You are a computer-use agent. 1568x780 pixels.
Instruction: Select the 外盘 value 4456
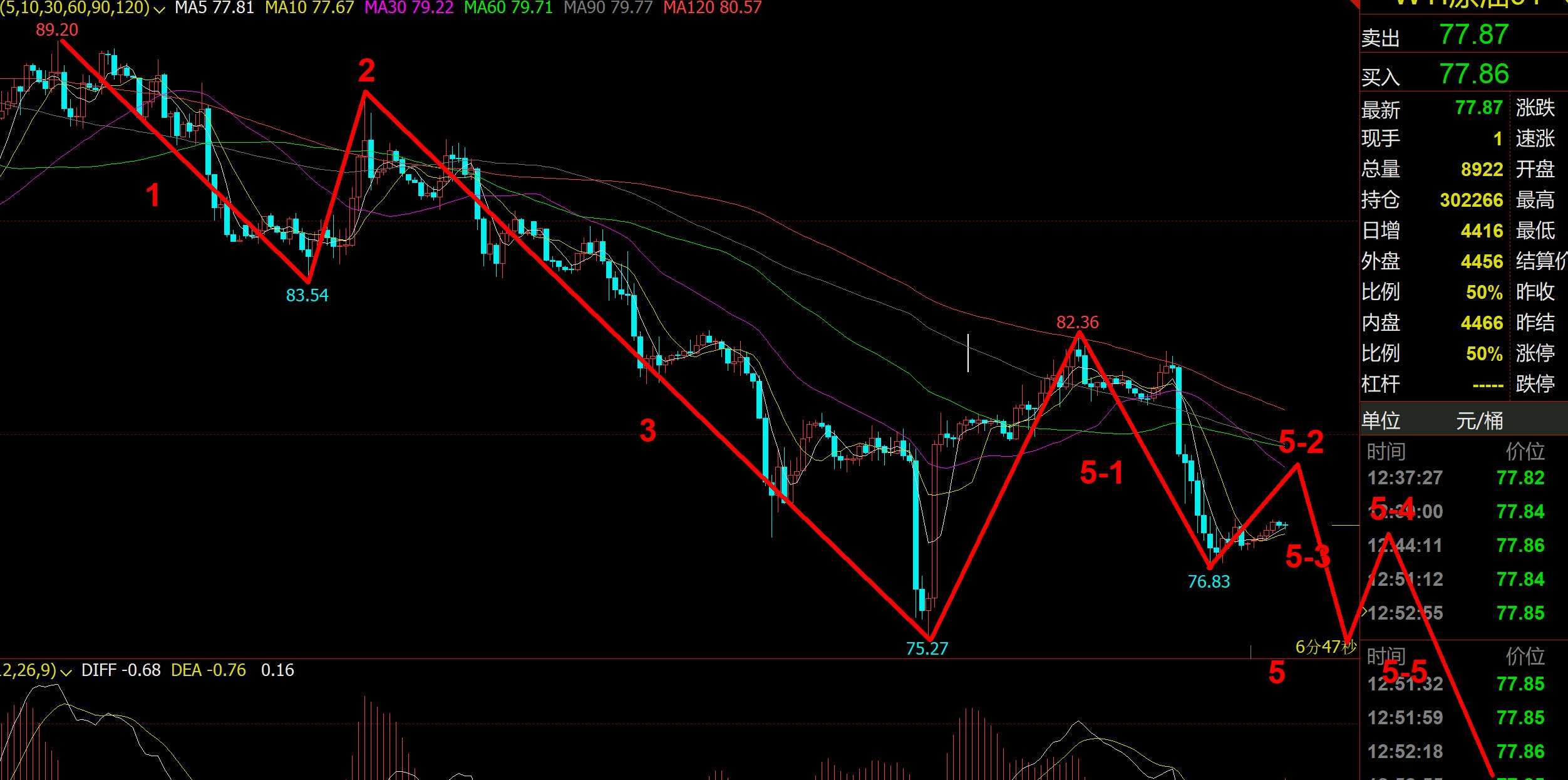point(1482,261)
